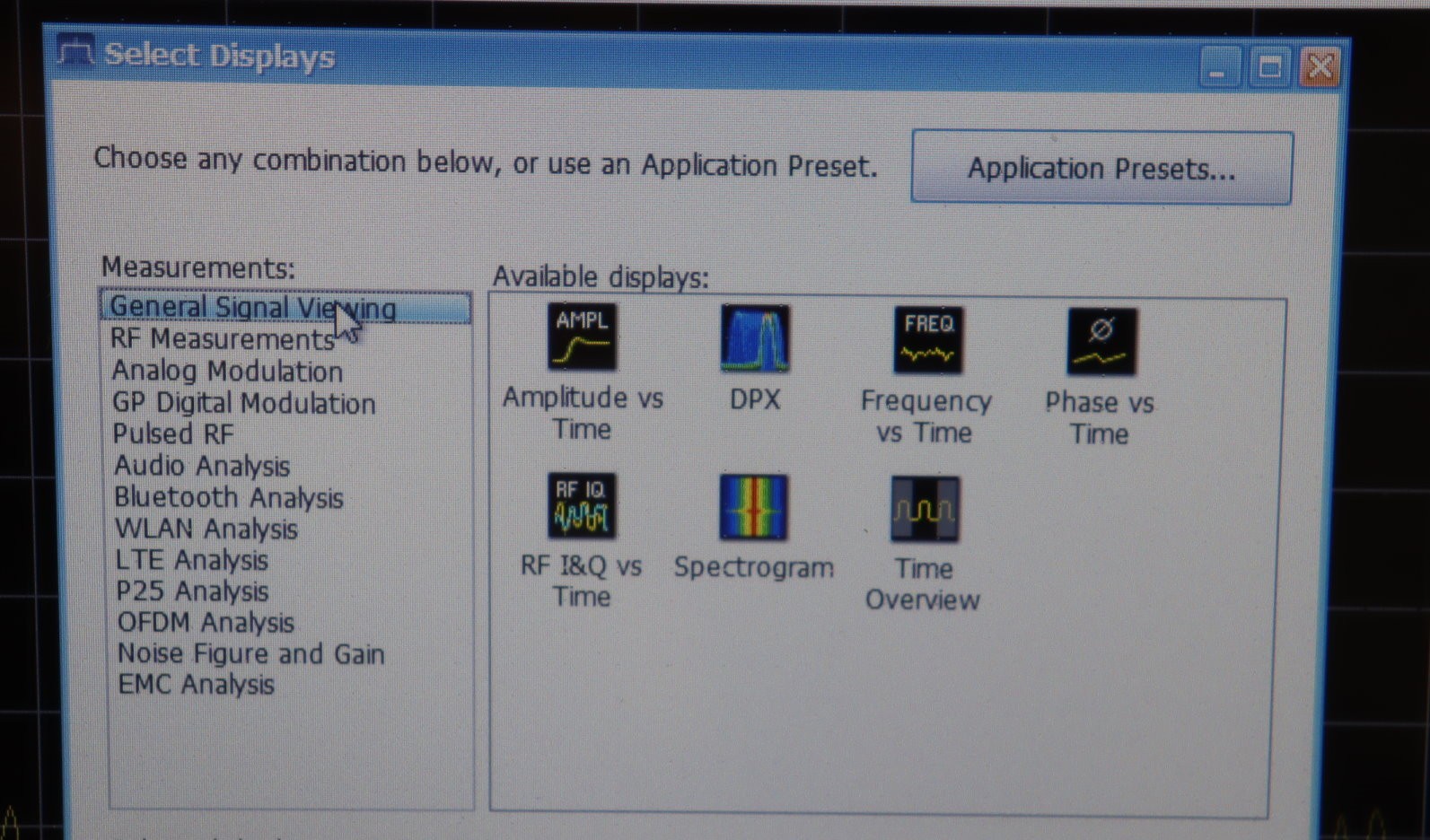Viewport: 1430px width, 840px height.
Task: Maximize the Select Displays window
Action: click(x=1269, y=66)
